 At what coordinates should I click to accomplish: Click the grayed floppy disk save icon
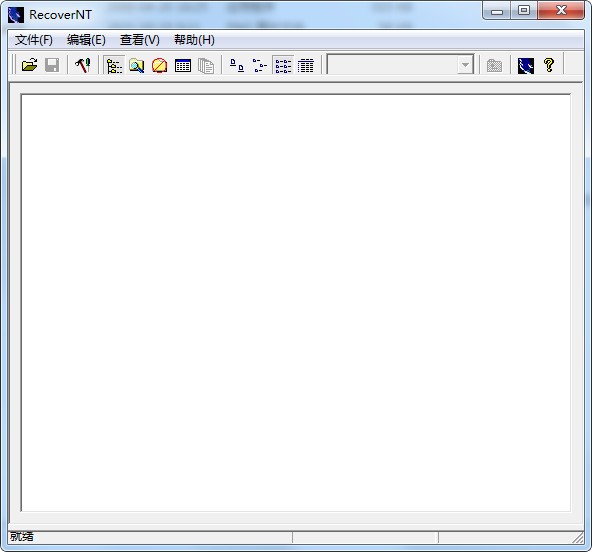[52, 65]
